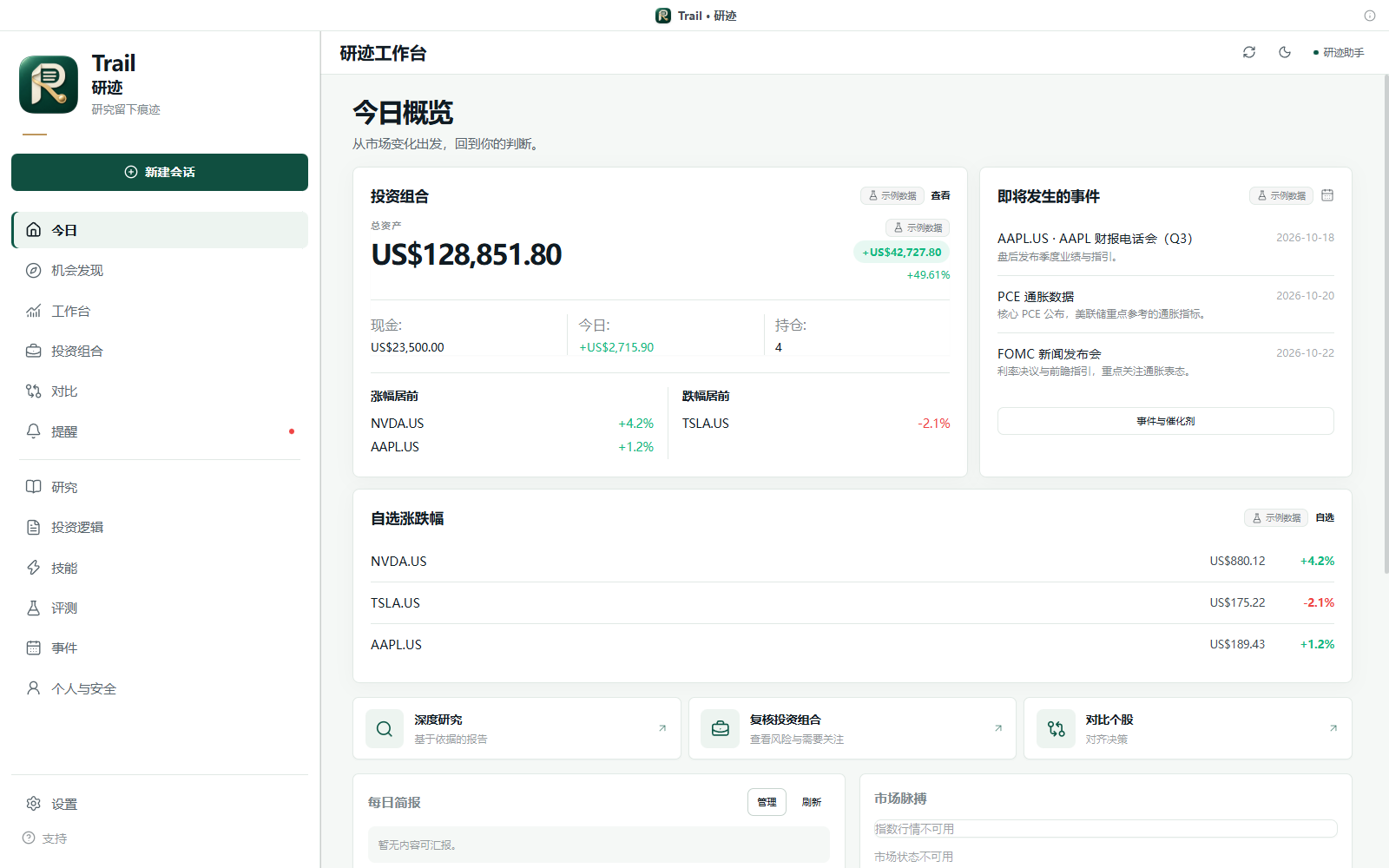The height and width of the screenshot is (868, 1389).
Task: Click the Trail logo in sidebar
Action: tap(49, 84)
